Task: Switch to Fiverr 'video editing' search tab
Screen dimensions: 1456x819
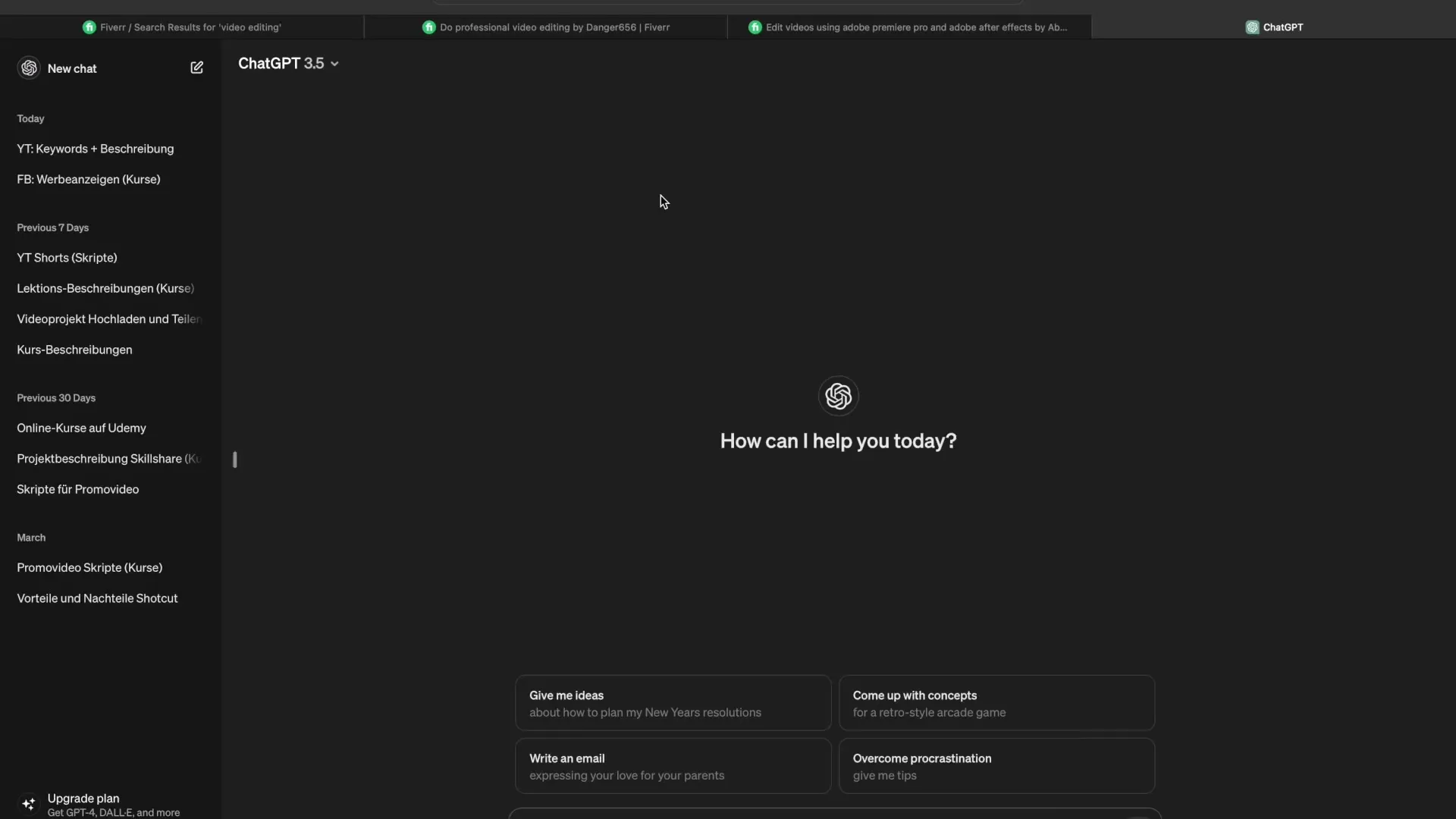Action: click(x=182, y=27)
